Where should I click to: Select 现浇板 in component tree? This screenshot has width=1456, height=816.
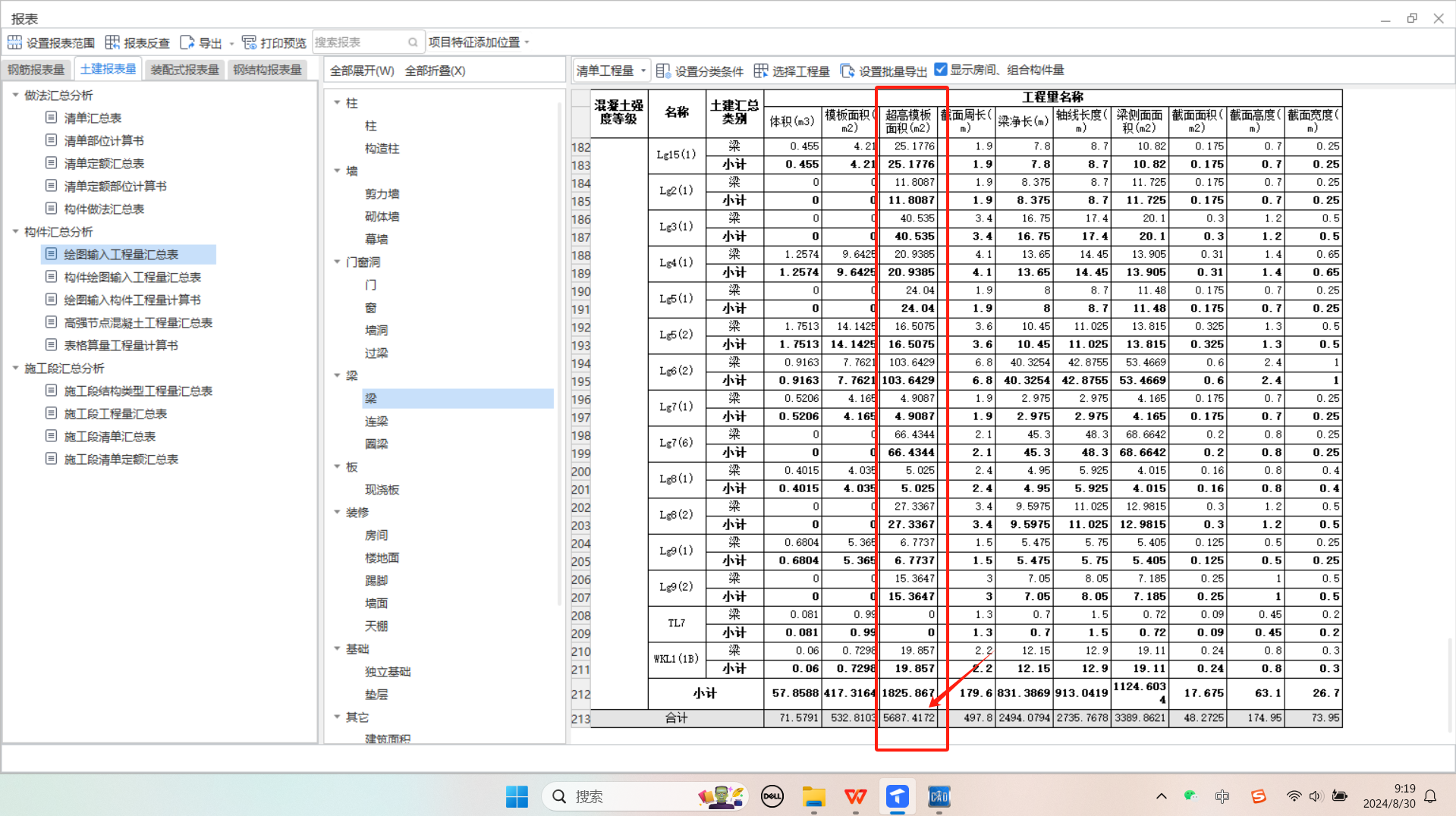coord(382,489)
